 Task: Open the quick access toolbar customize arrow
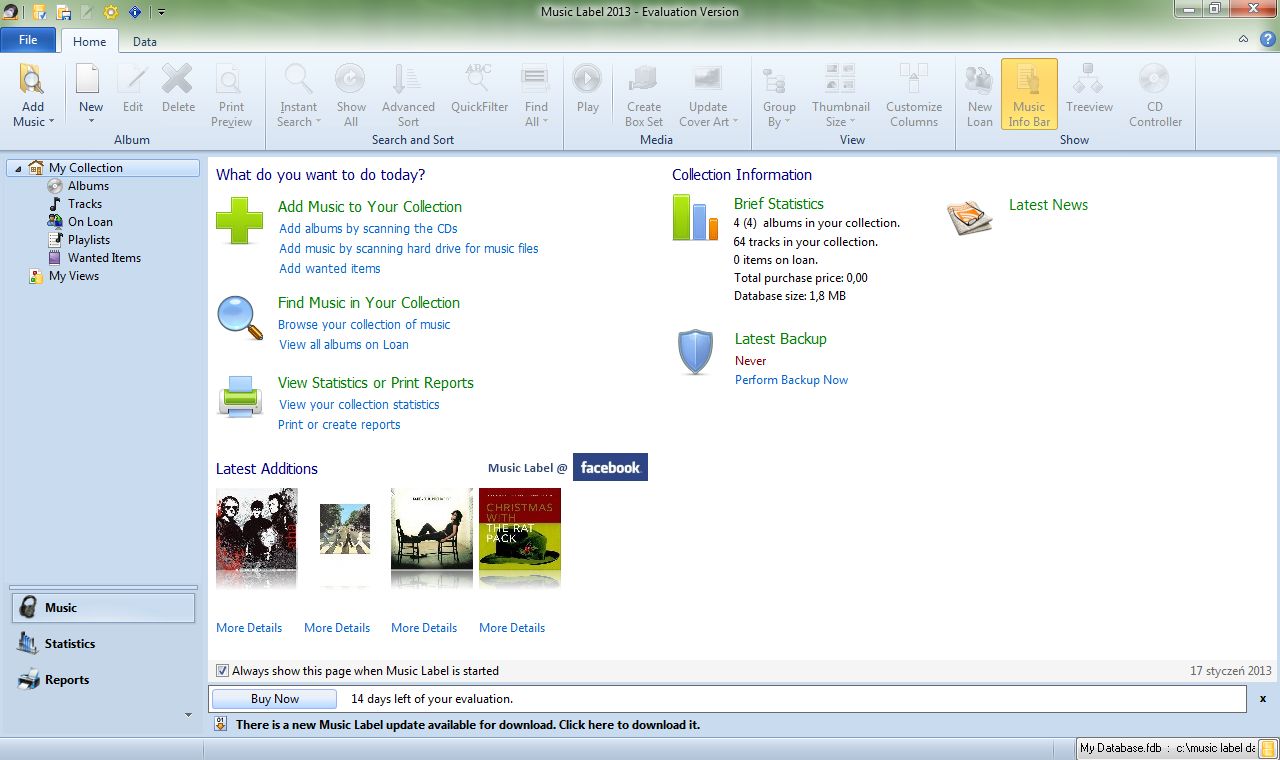point(161,12)
